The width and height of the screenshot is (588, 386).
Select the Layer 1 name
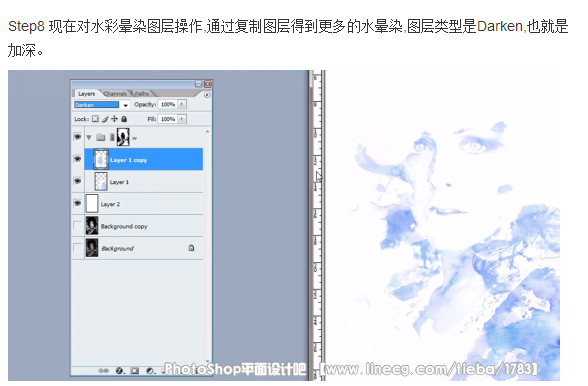pyautogui.click(x=119, y=182)
